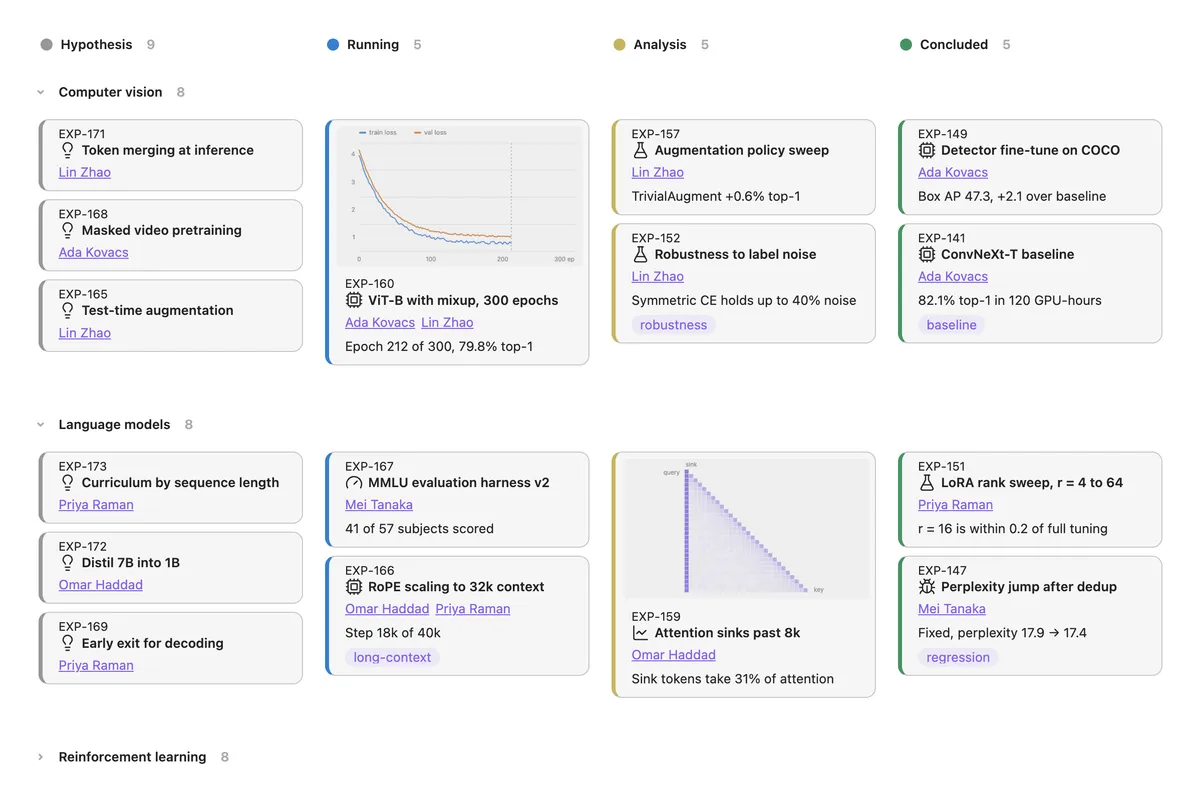1200x800 pixels.
Task: Open Priya Raman link on Early exit for decoding
Action: 96,665
